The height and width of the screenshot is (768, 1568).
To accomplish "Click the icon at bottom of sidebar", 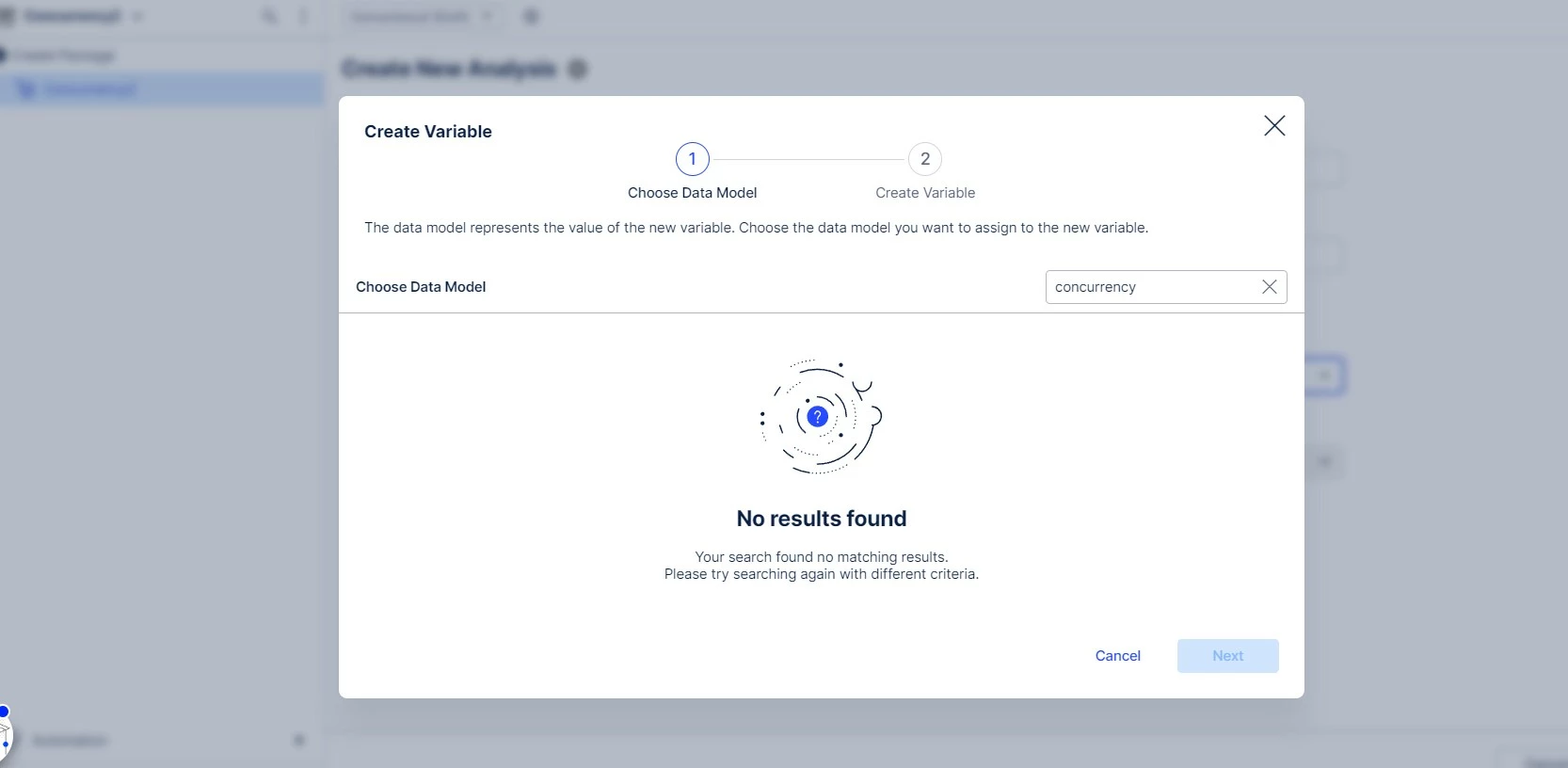I will click(x=299, y=741).
